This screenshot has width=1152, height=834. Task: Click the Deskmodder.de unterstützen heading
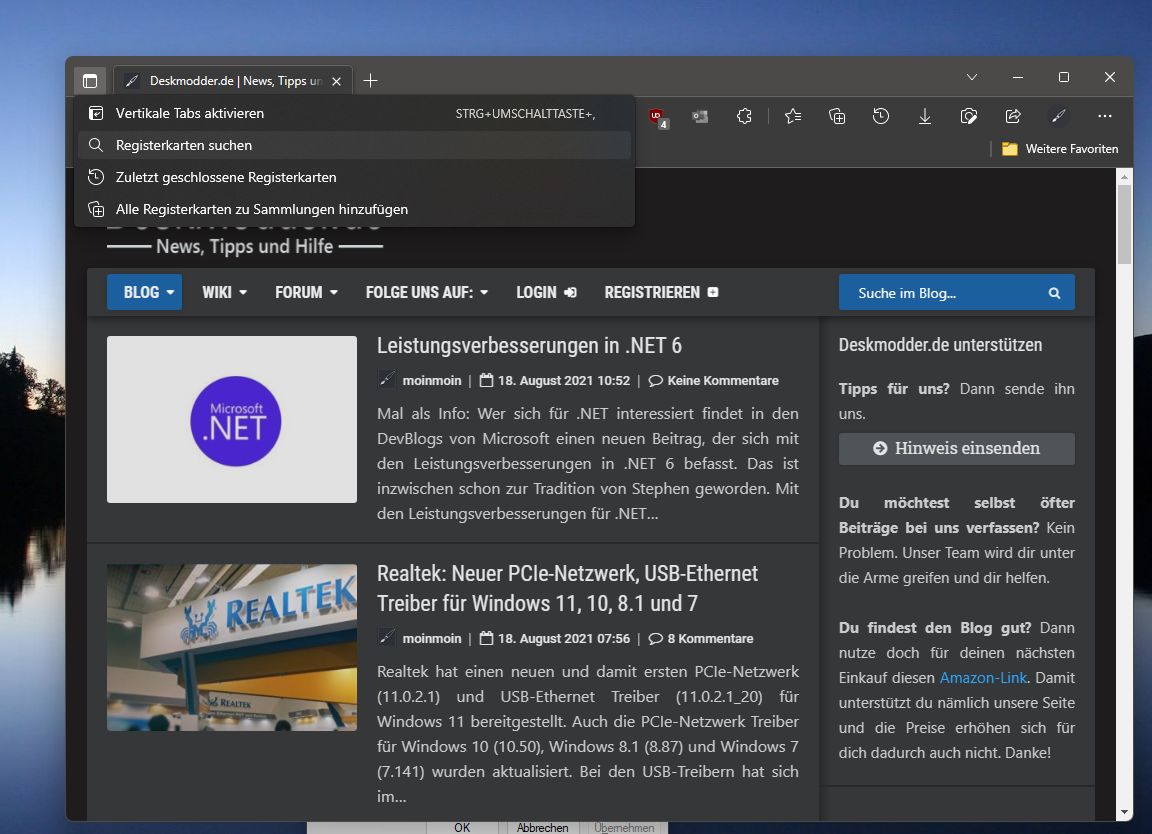[940, 345]
